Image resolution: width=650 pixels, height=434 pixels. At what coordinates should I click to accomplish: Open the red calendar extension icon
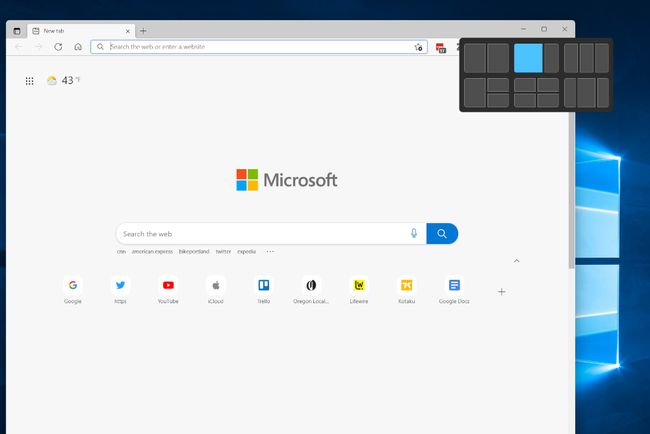pos(441,48)
